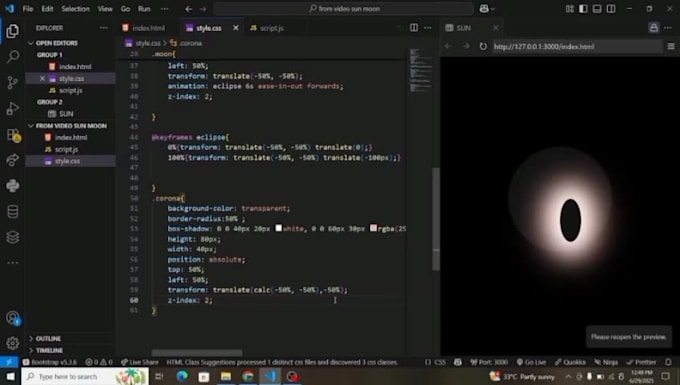The image size is (680, 385).
Task: Click the editor horizontal scrollbar
Action: pos(197,353)
